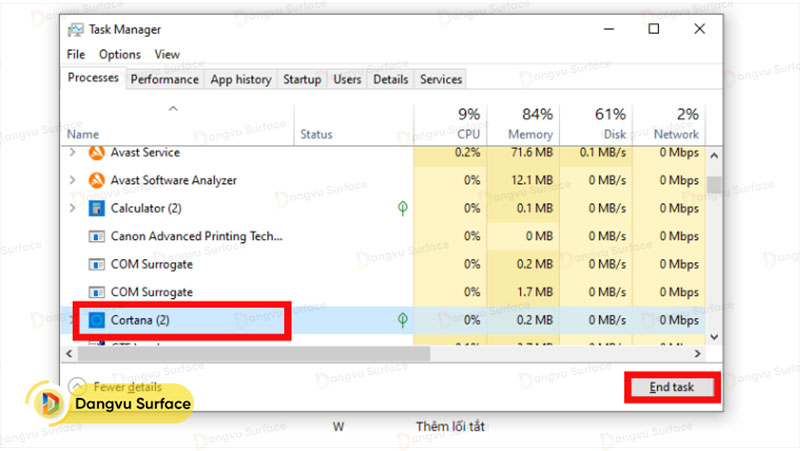
Task: Switch to the Services tab
Action: [x=441, y=80]
